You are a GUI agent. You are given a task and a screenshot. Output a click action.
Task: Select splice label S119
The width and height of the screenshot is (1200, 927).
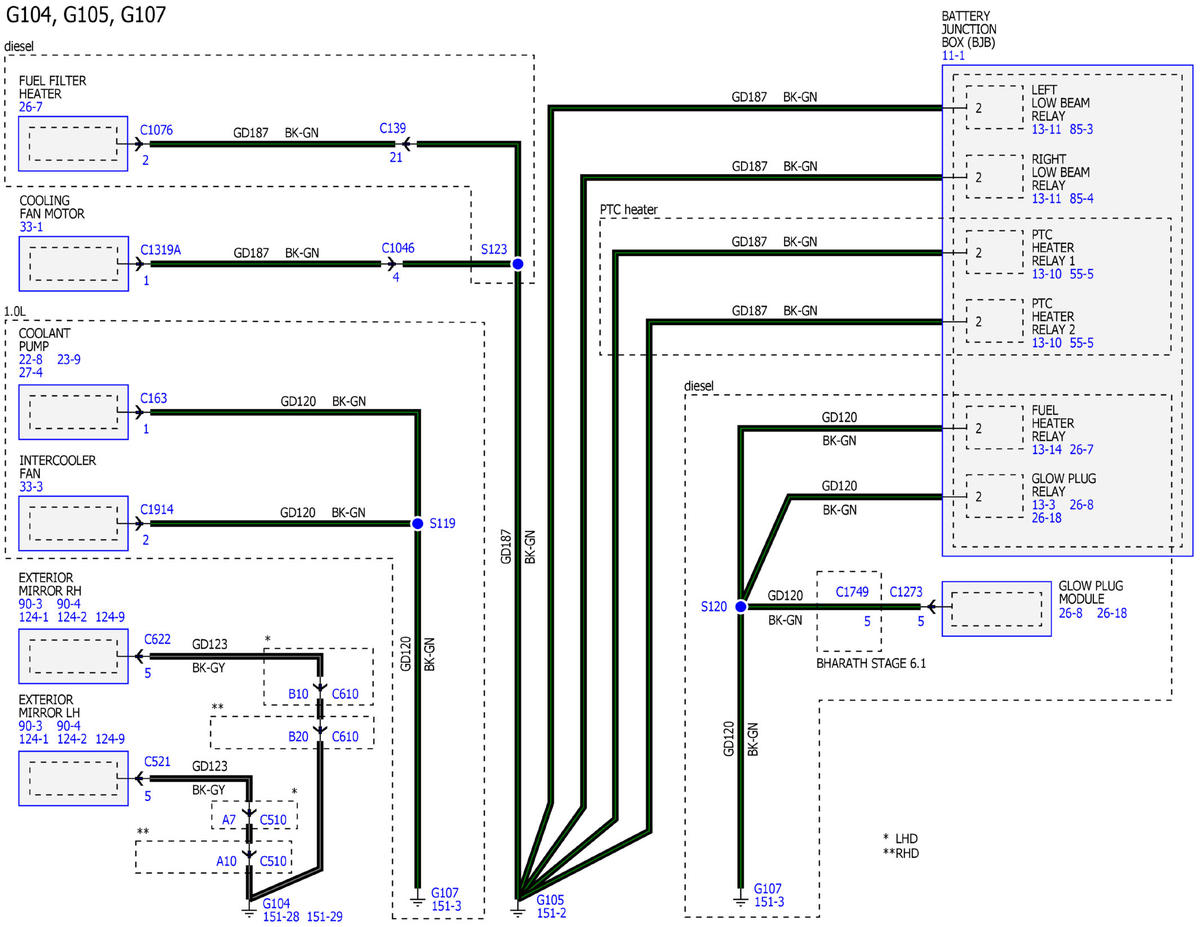point(443,523)
